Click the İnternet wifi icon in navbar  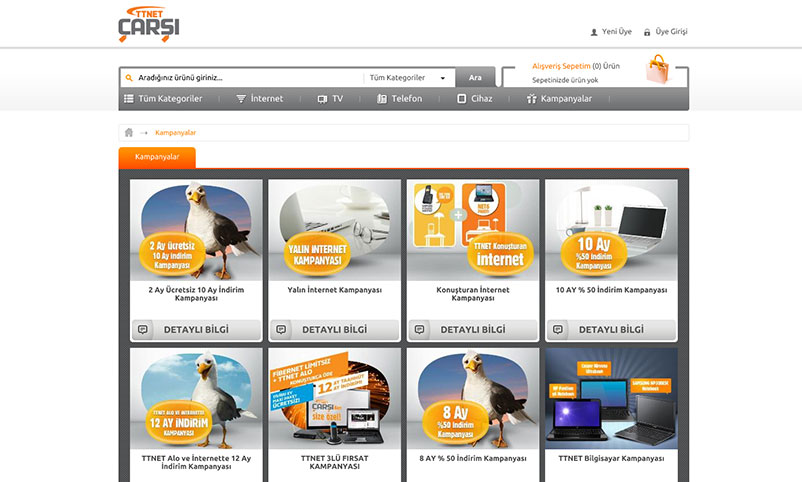pyautogui.click(x=241, y=99)
